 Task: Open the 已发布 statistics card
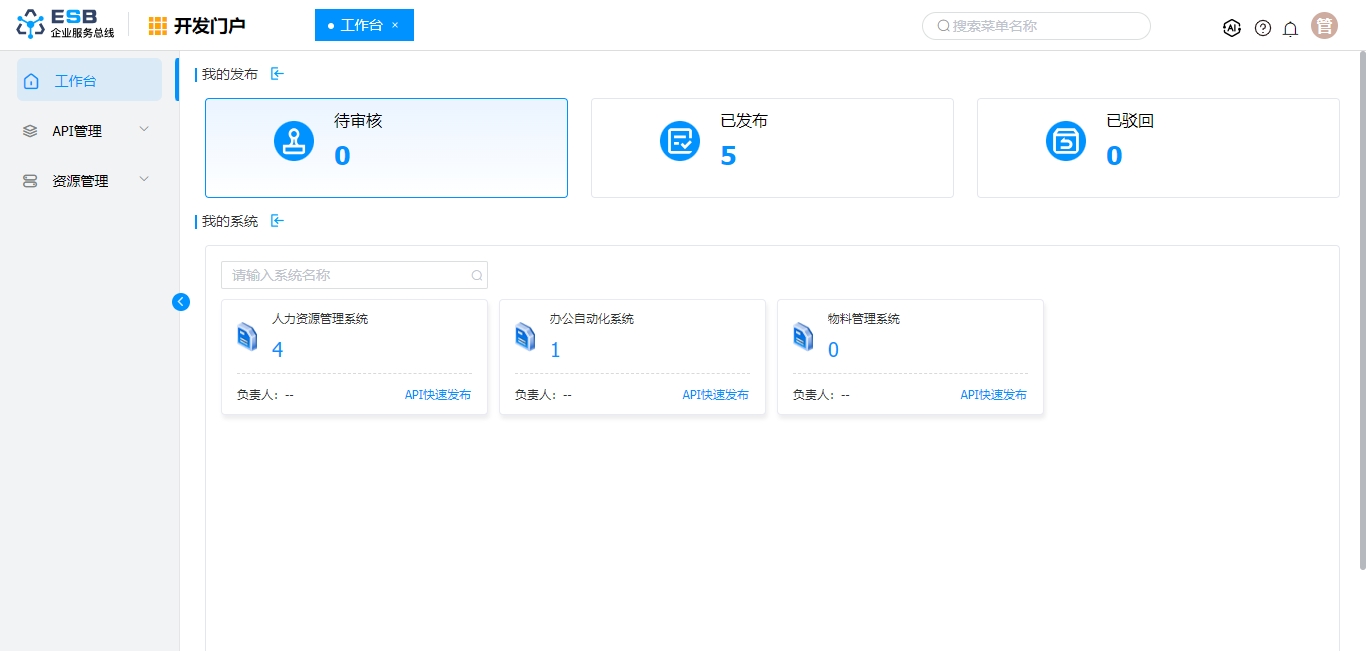[772, 148]
